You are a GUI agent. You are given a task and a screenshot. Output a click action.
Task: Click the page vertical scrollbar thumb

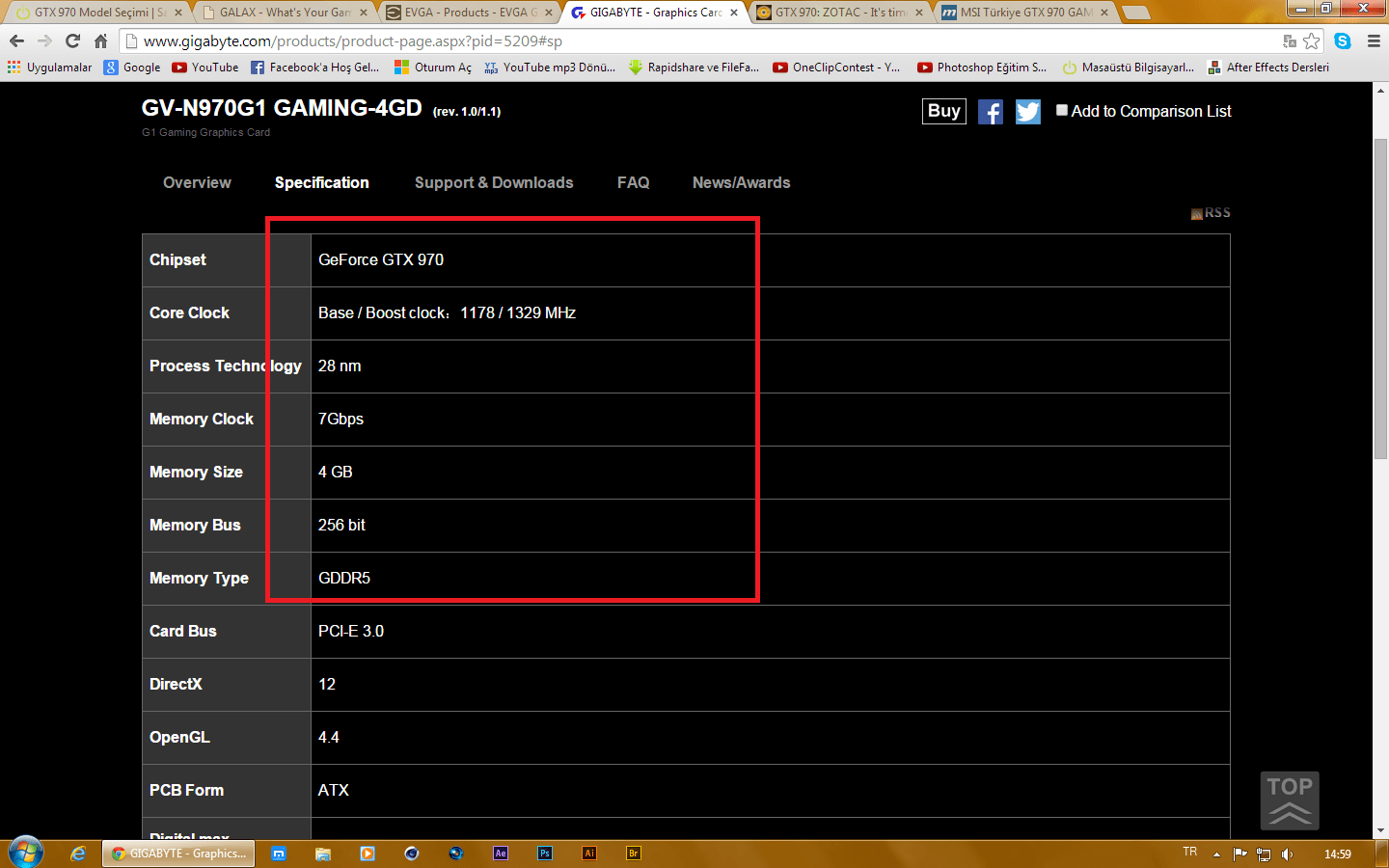point(1380,299)
